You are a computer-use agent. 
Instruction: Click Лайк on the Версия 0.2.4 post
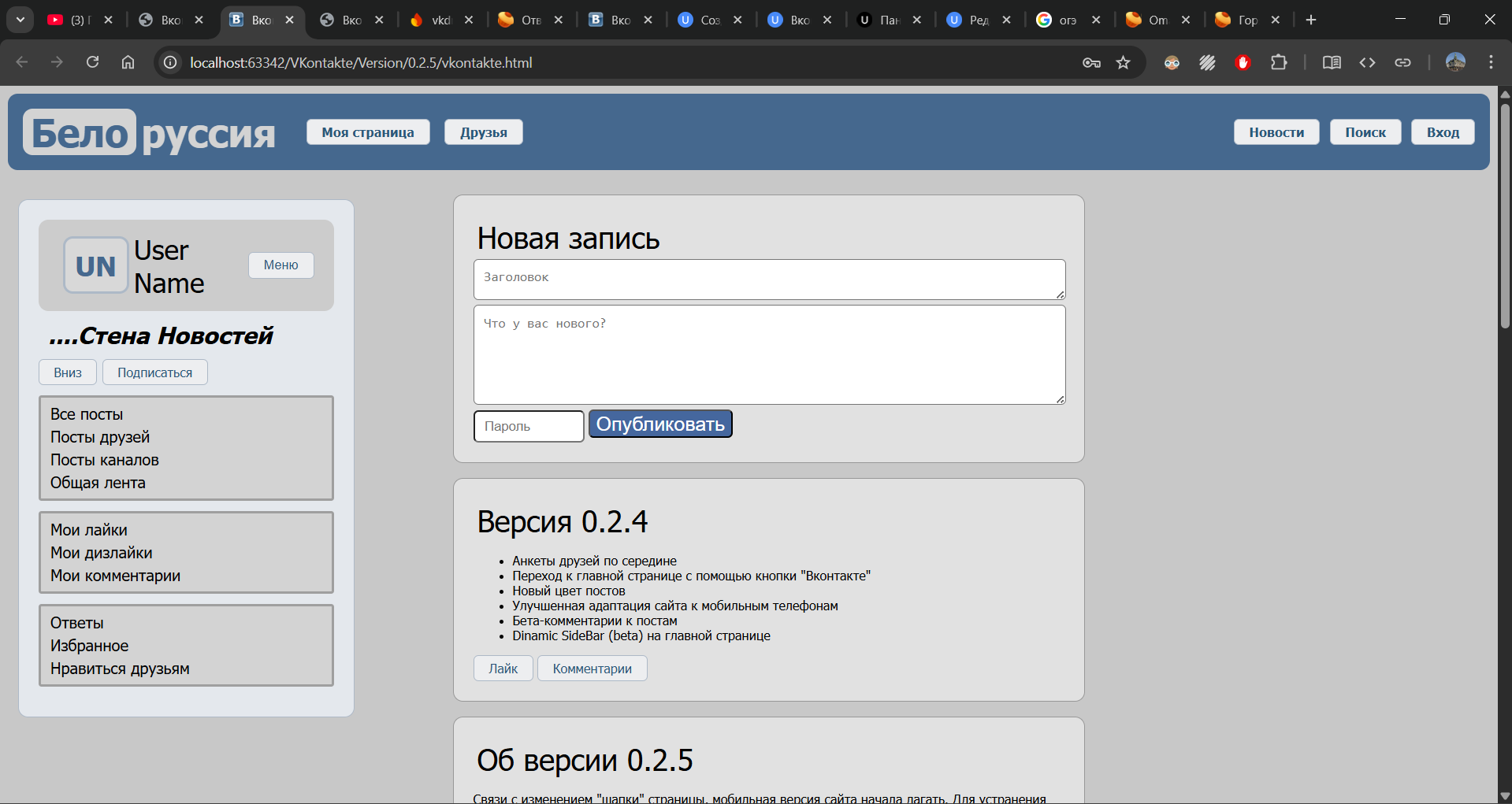tap(503, 669)
